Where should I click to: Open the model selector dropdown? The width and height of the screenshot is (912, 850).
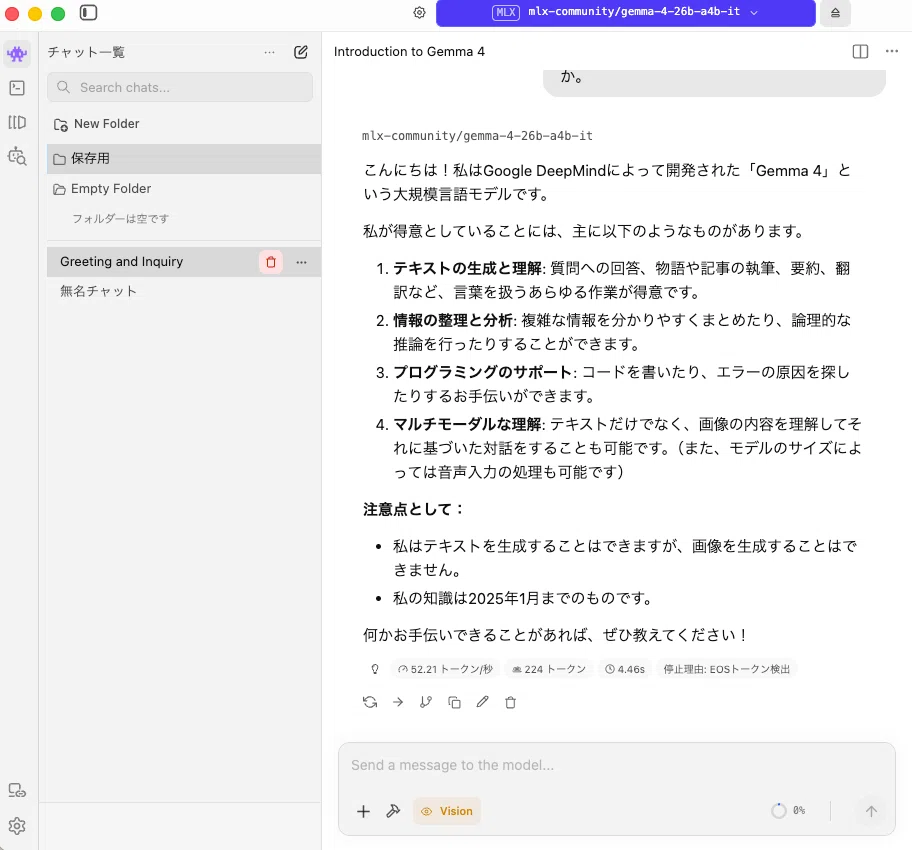click(x=626, y=13)
